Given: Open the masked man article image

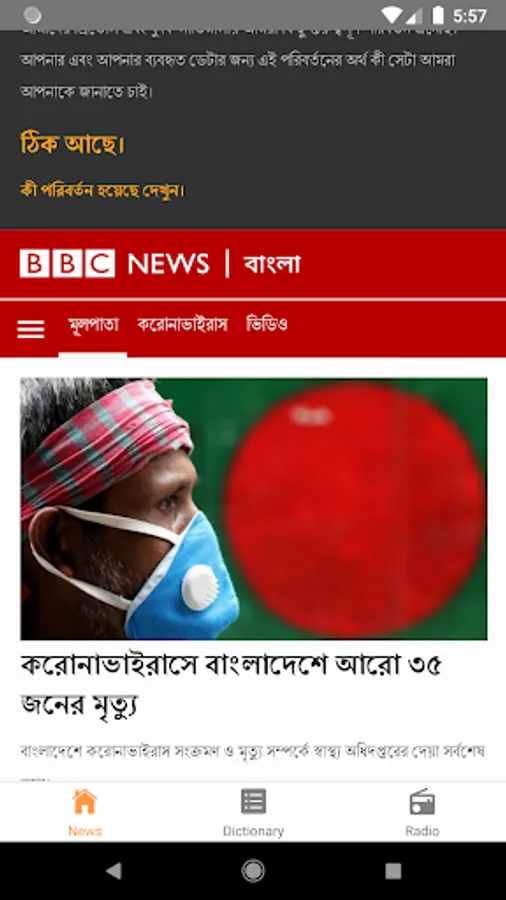Looking at the screenshot, I should (x=254, y=509).
